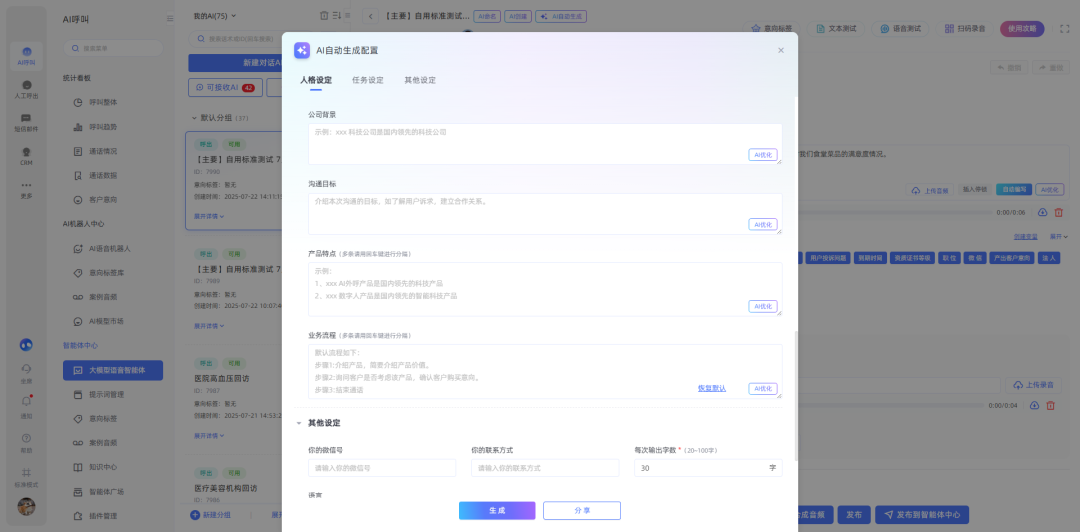
Task: Open 更多 three-dots menu in left rail
Action: click(26, 189)
